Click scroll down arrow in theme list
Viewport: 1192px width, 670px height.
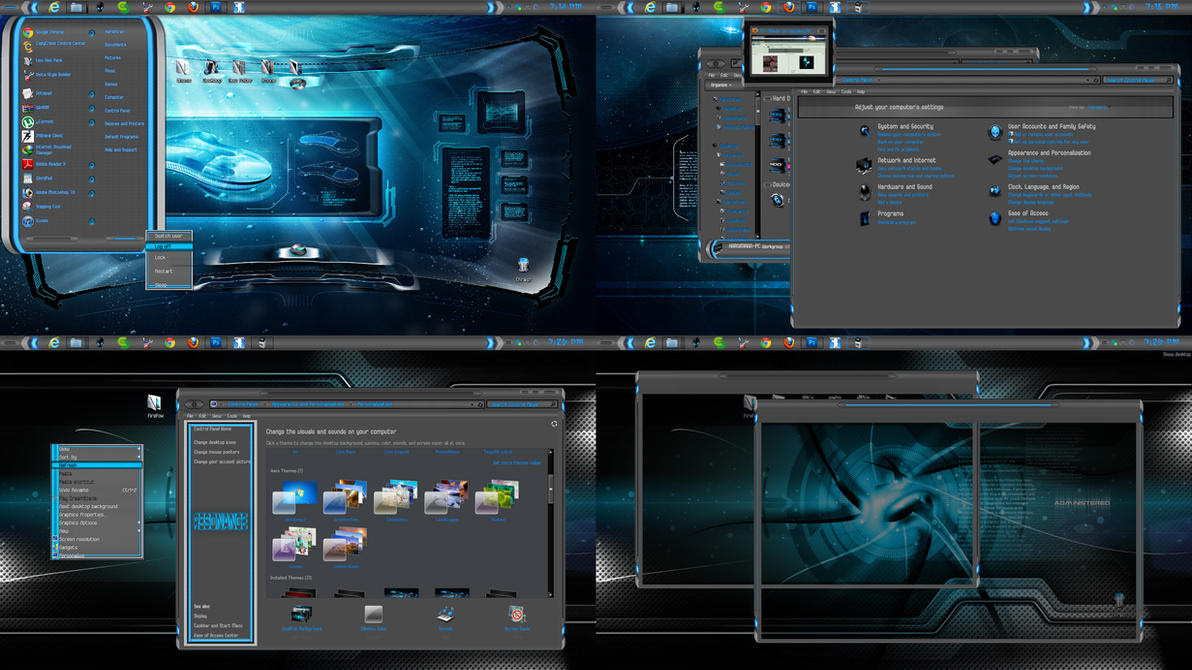pyautogui.click(x=551, y=594)
